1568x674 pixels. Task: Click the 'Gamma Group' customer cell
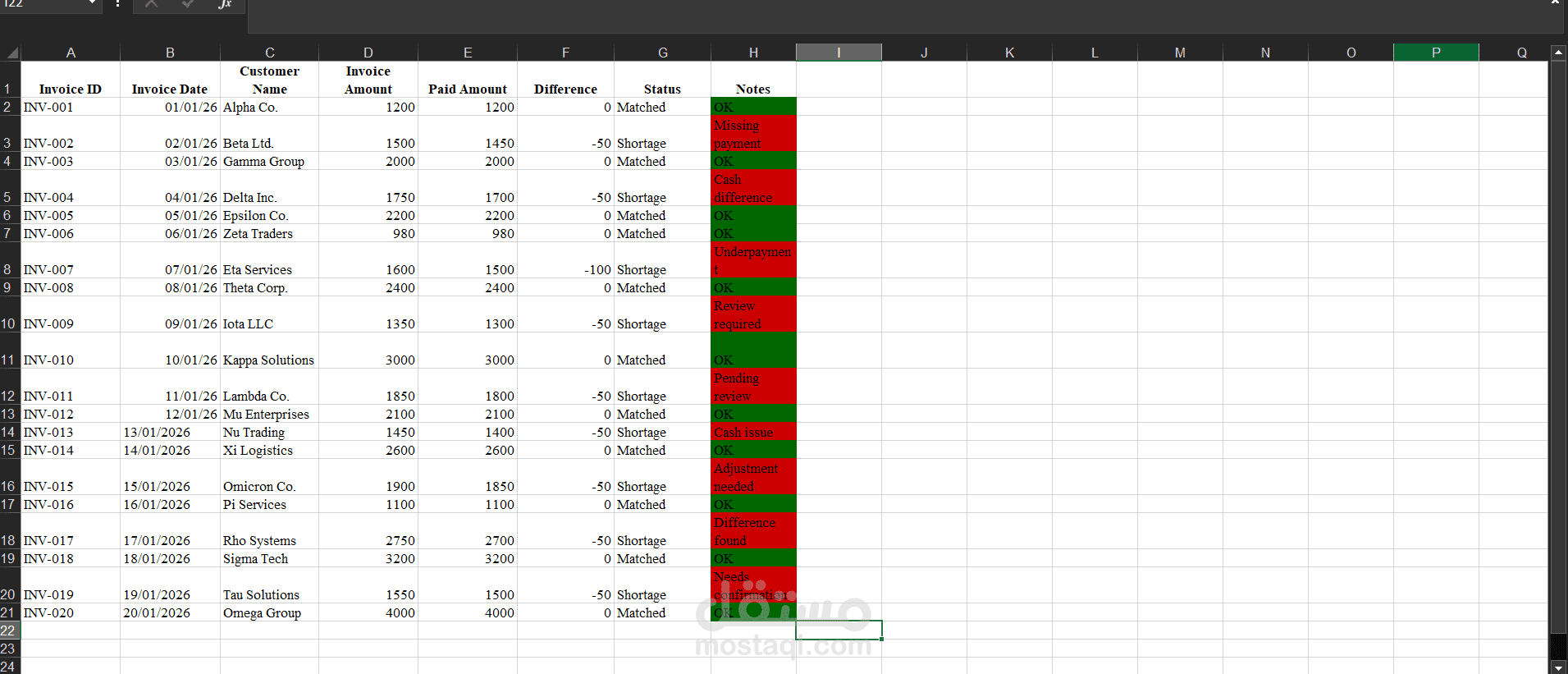pos(269,161)
